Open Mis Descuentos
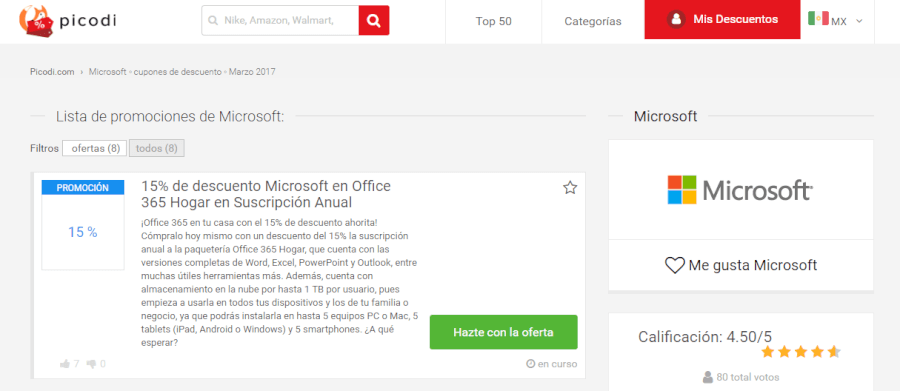900x391 pixels. pos(722,20)
